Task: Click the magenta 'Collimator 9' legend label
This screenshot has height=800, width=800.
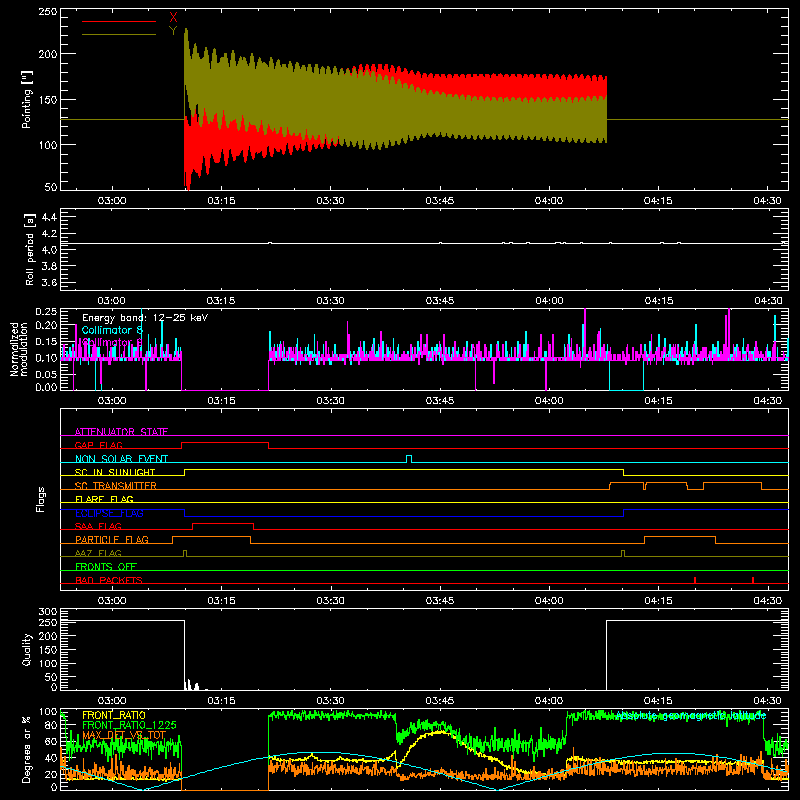Action: (x=112, y=342)
